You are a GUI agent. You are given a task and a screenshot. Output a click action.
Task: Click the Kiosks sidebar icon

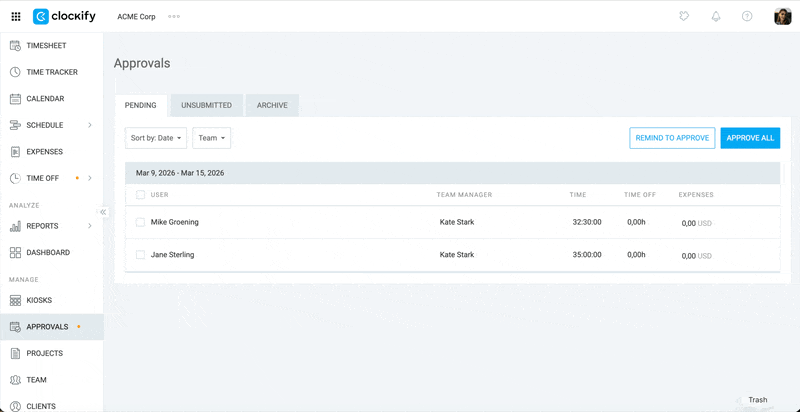(15, 300)
